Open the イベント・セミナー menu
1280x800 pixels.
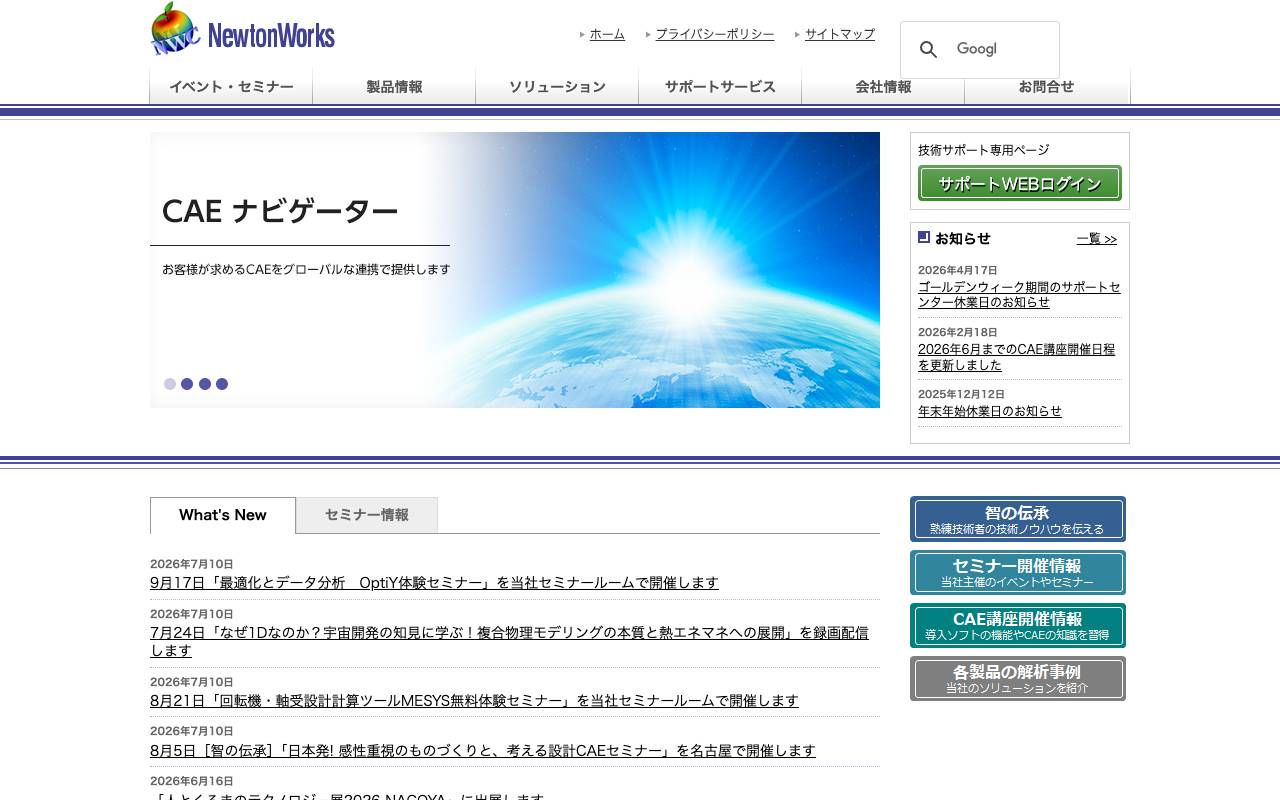tap(231, 87)
